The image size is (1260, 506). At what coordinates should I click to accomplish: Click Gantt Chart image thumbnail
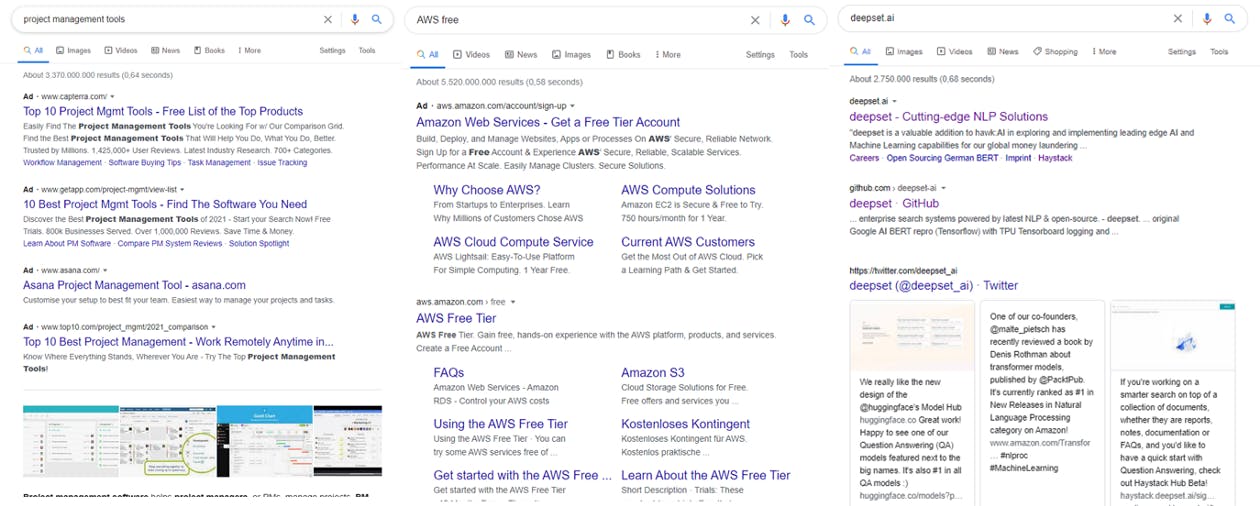[264, 441]
